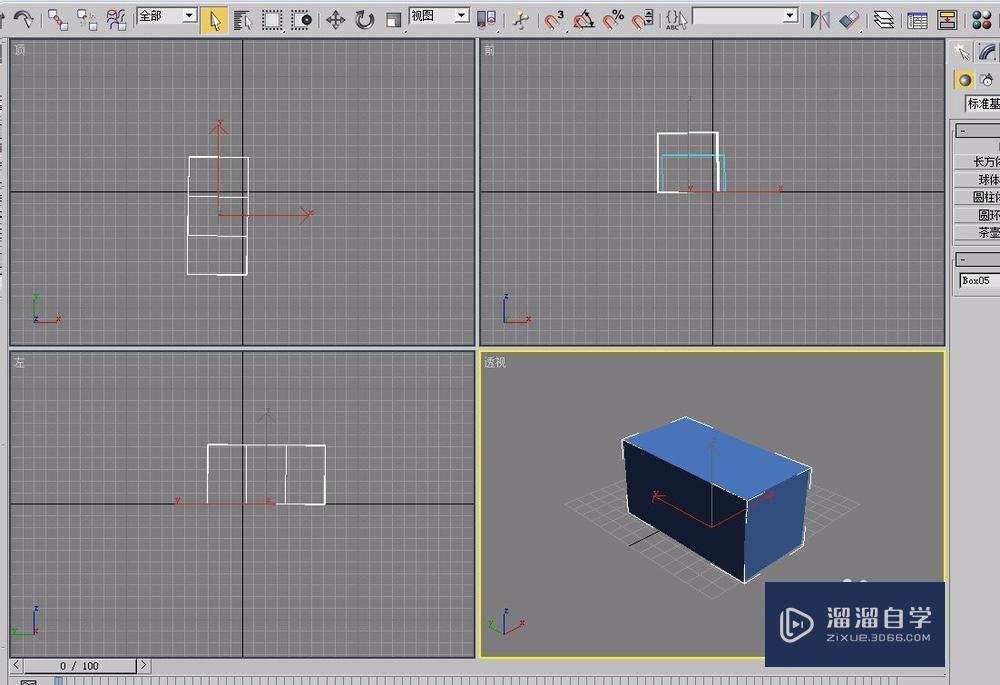Toggle the 3D Snaps magnet
This screenshot has height=685, width=1000.
tap(555, 19)
